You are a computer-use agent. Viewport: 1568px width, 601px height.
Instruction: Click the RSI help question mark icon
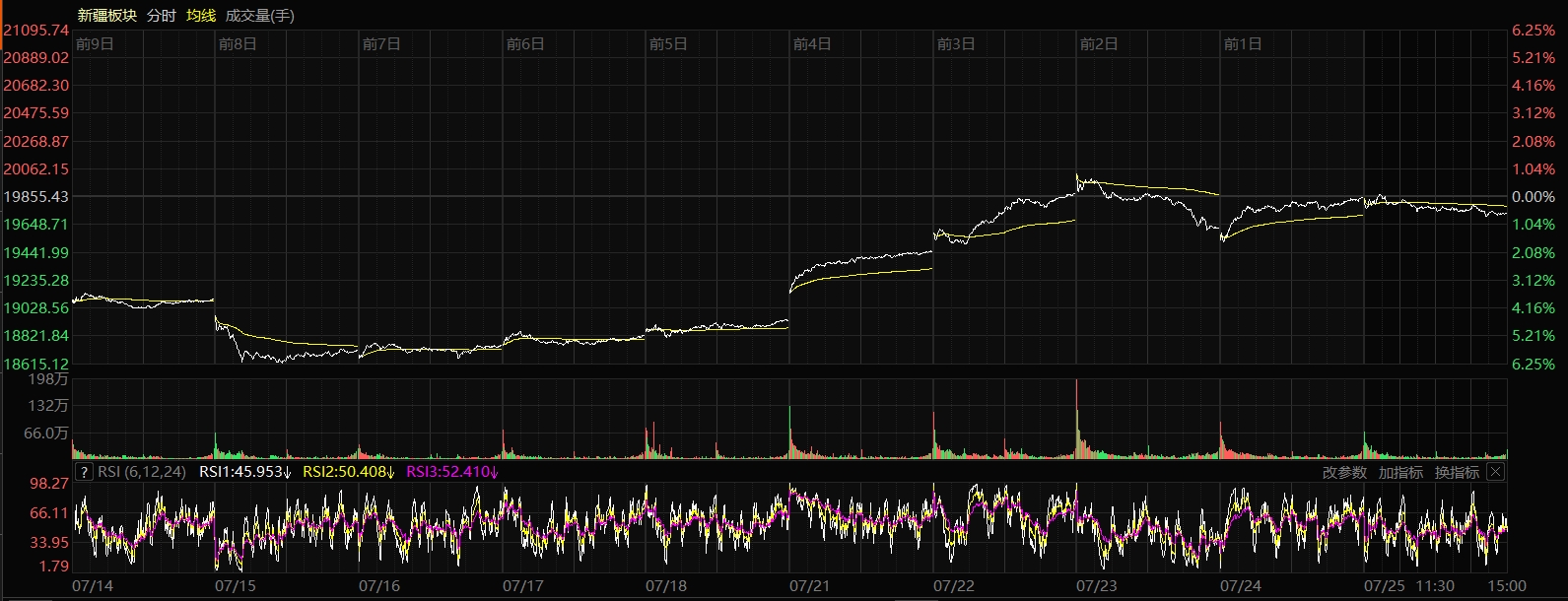[x=84, y=472]
